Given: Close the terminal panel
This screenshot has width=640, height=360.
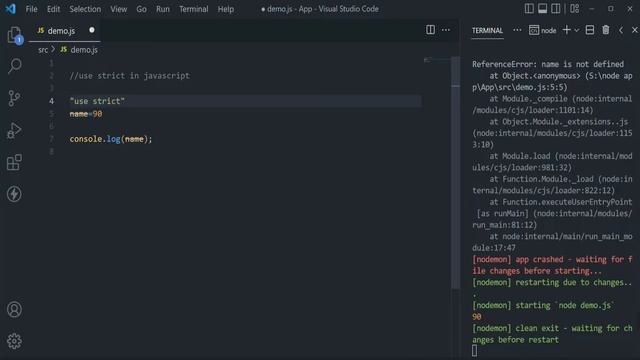Looking at the screenshot, I should [635, 30].
